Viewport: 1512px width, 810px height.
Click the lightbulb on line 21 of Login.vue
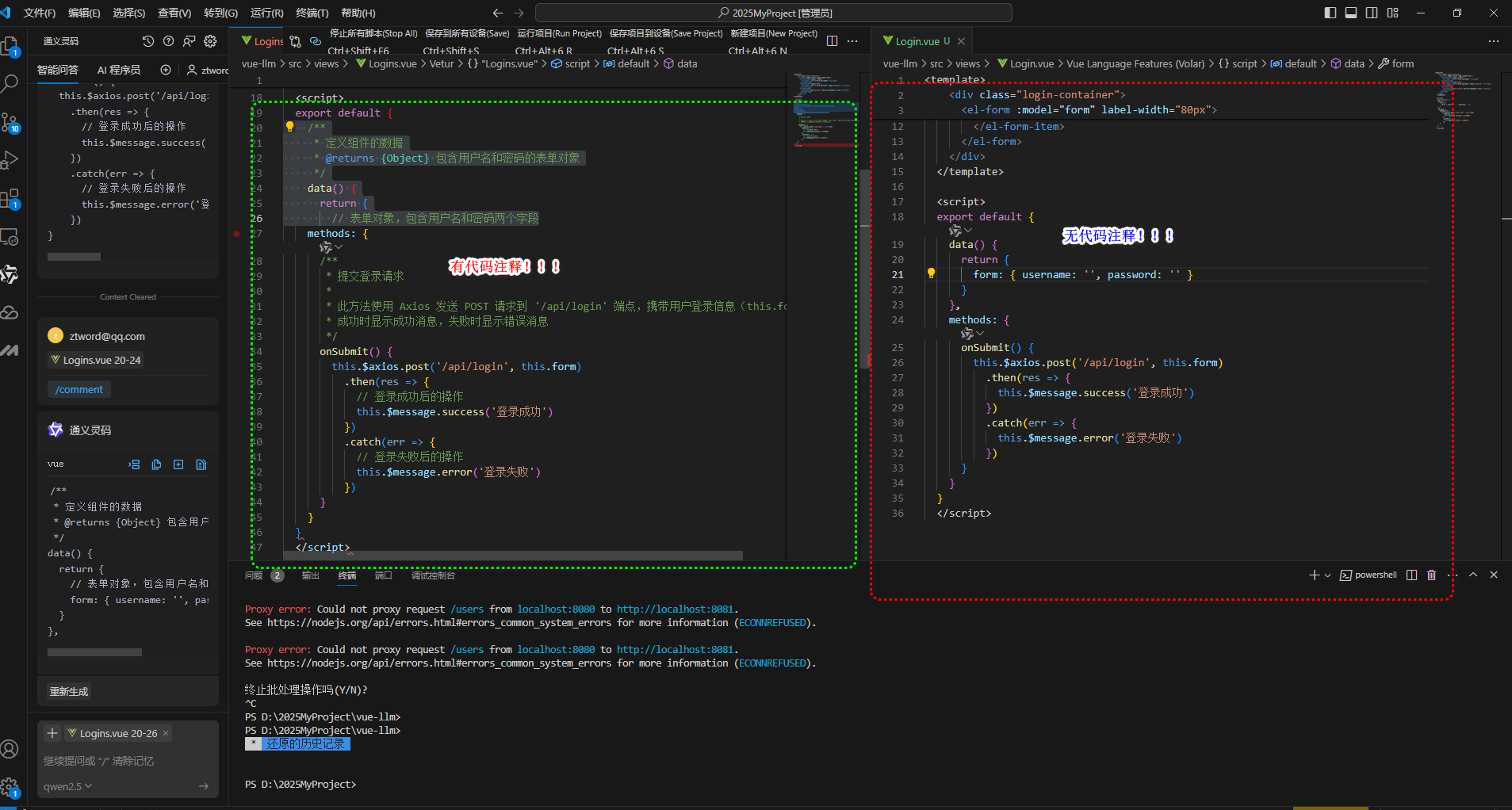coord(932,273)
